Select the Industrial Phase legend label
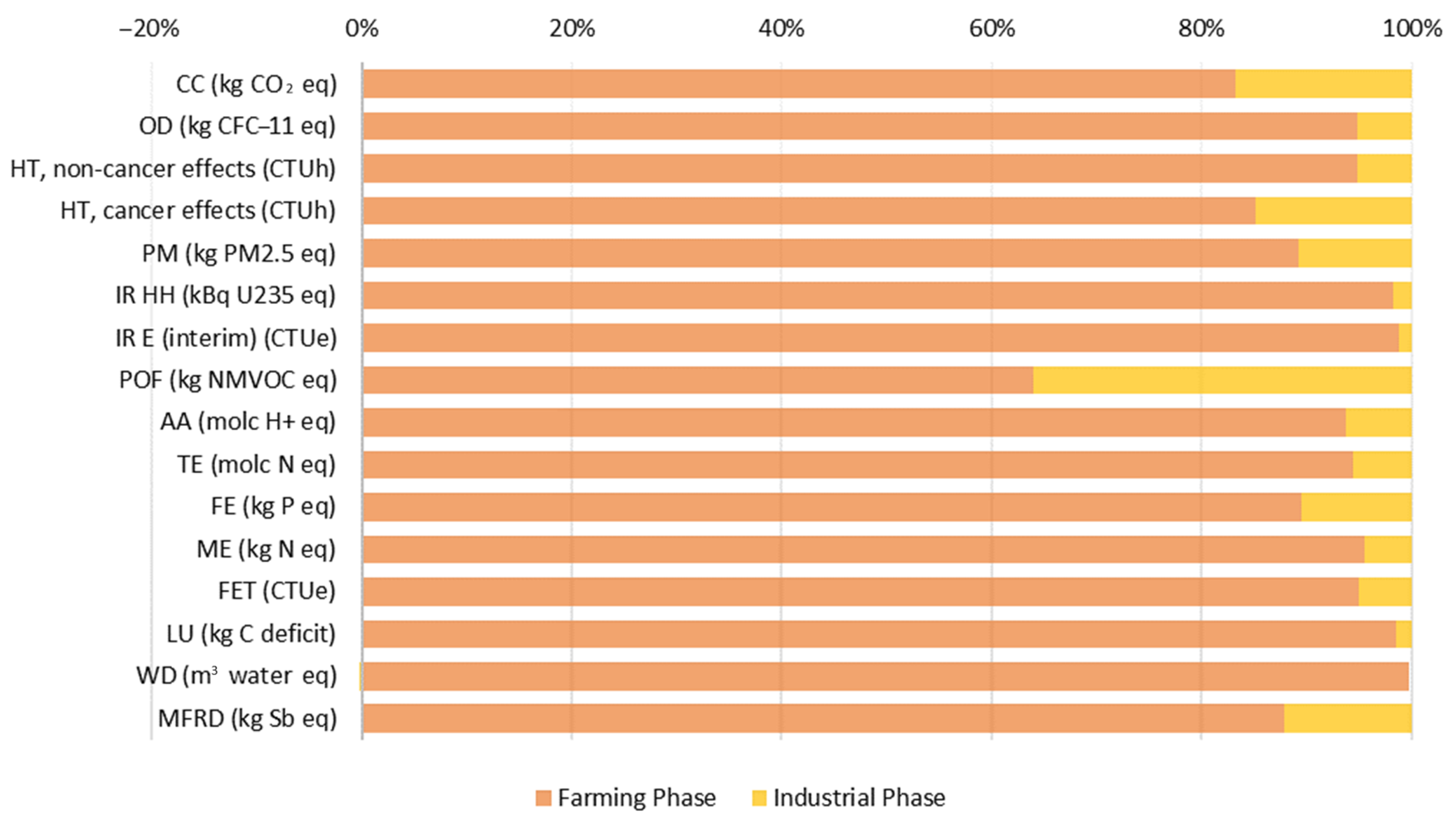Image resolution: width=1456 pixels, height=823 pixels. pyautogui.click(x=859, y=798)
